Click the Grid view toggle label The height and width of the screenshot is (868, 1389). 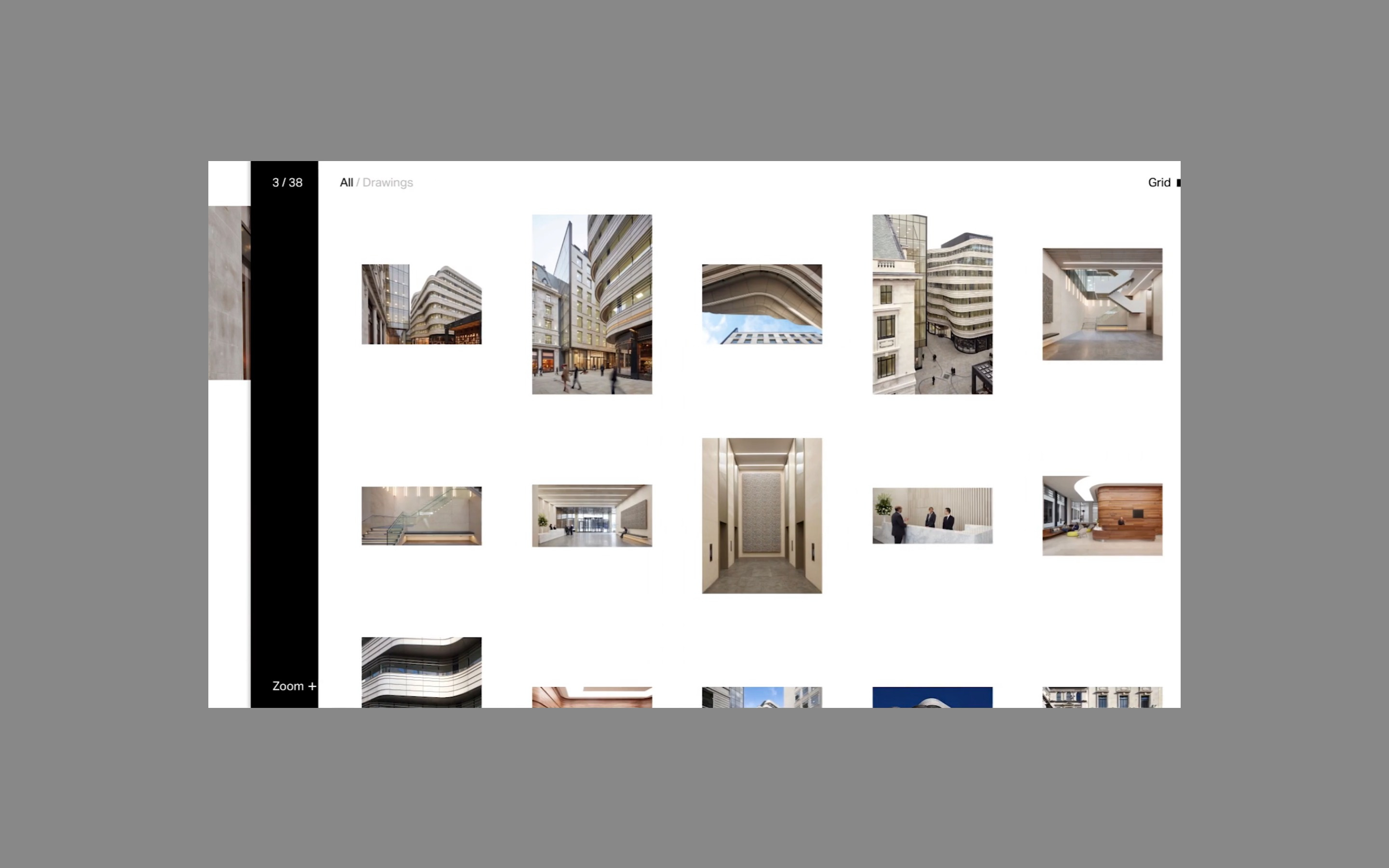point(1158,183)
